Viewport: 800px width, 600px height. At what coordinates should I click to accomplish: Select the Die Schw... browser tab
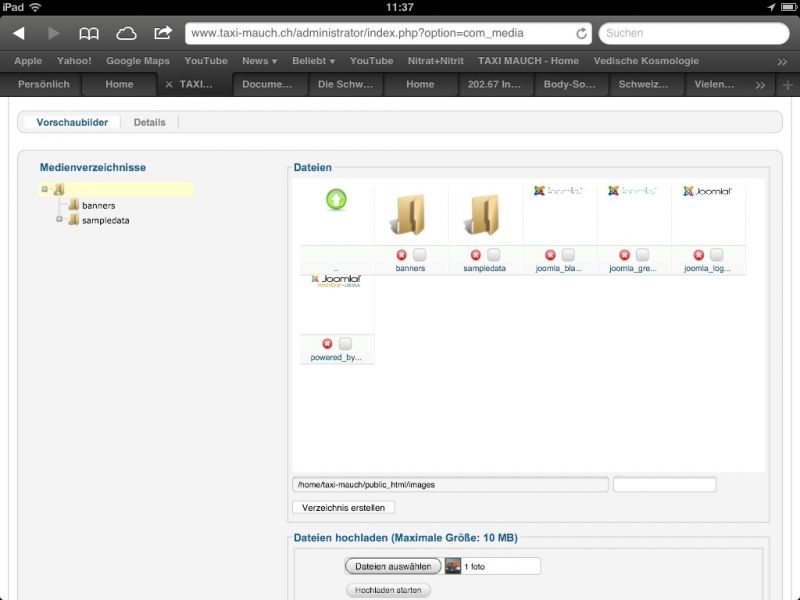(345, 85)
